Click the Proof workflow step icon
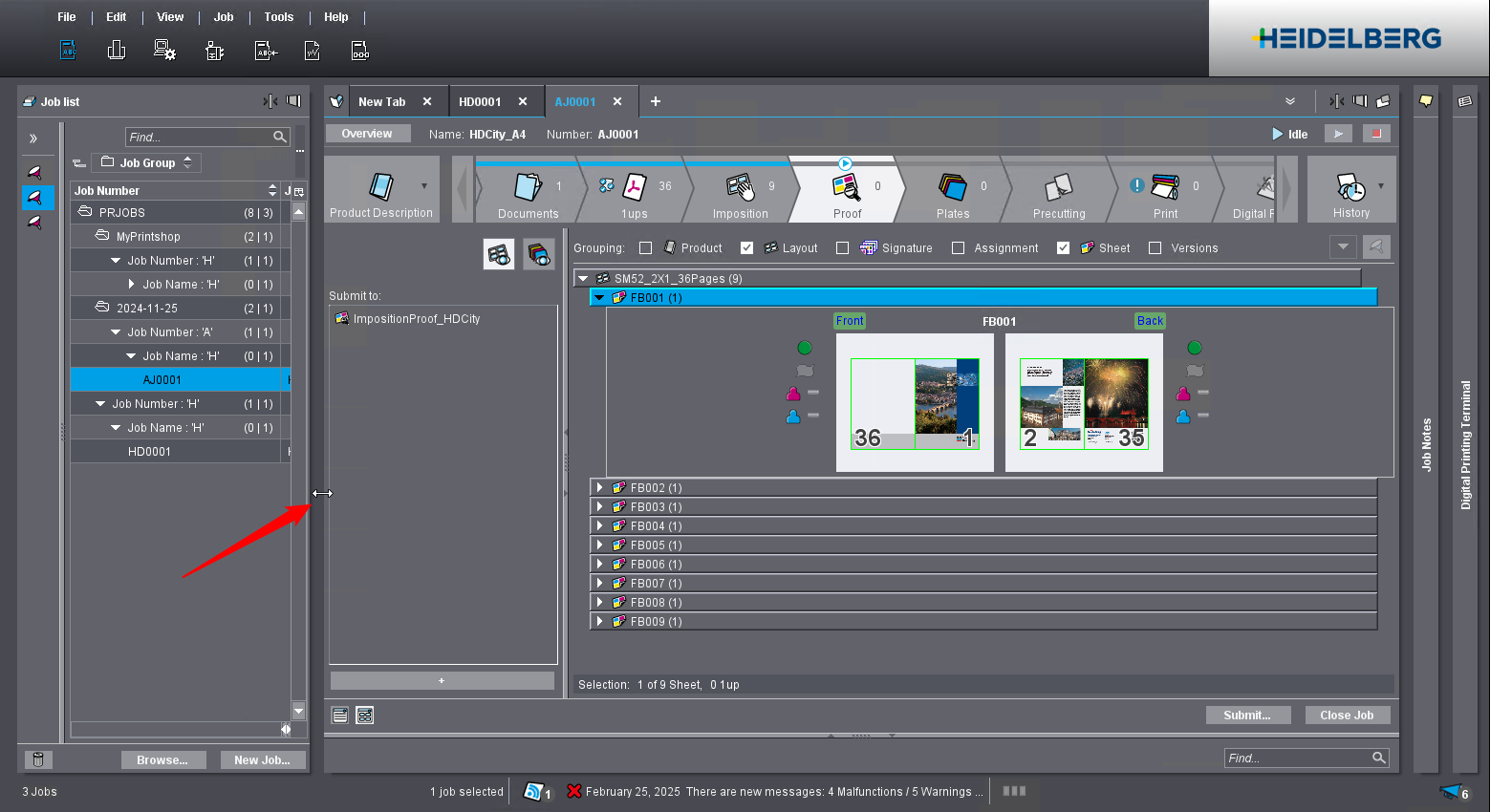Image resolution: width=1490 pixels, height=812 pixels. (x=846, y=185)
